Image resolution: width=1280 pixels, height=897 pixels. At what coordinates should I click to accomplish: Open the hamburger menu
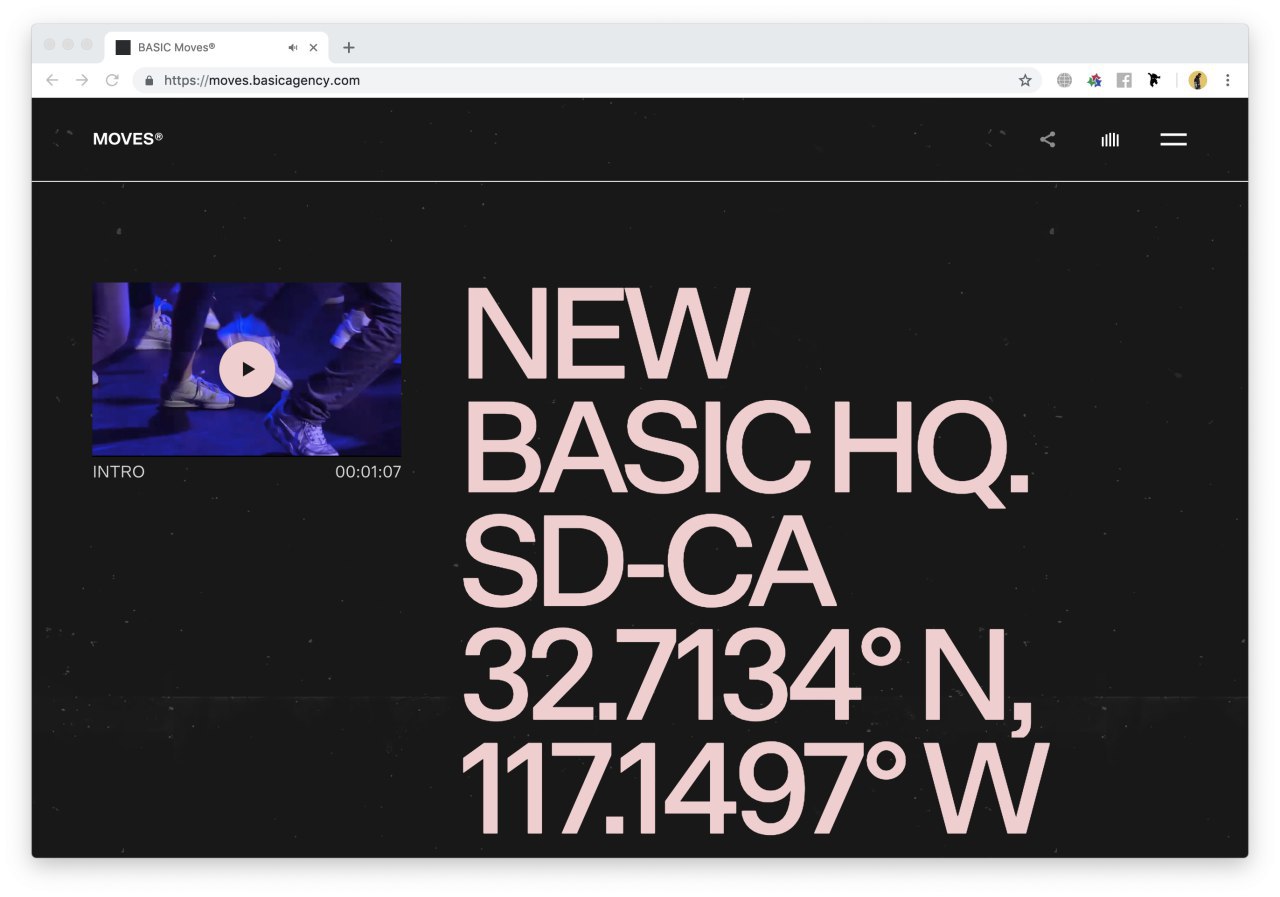[1173, 140]
